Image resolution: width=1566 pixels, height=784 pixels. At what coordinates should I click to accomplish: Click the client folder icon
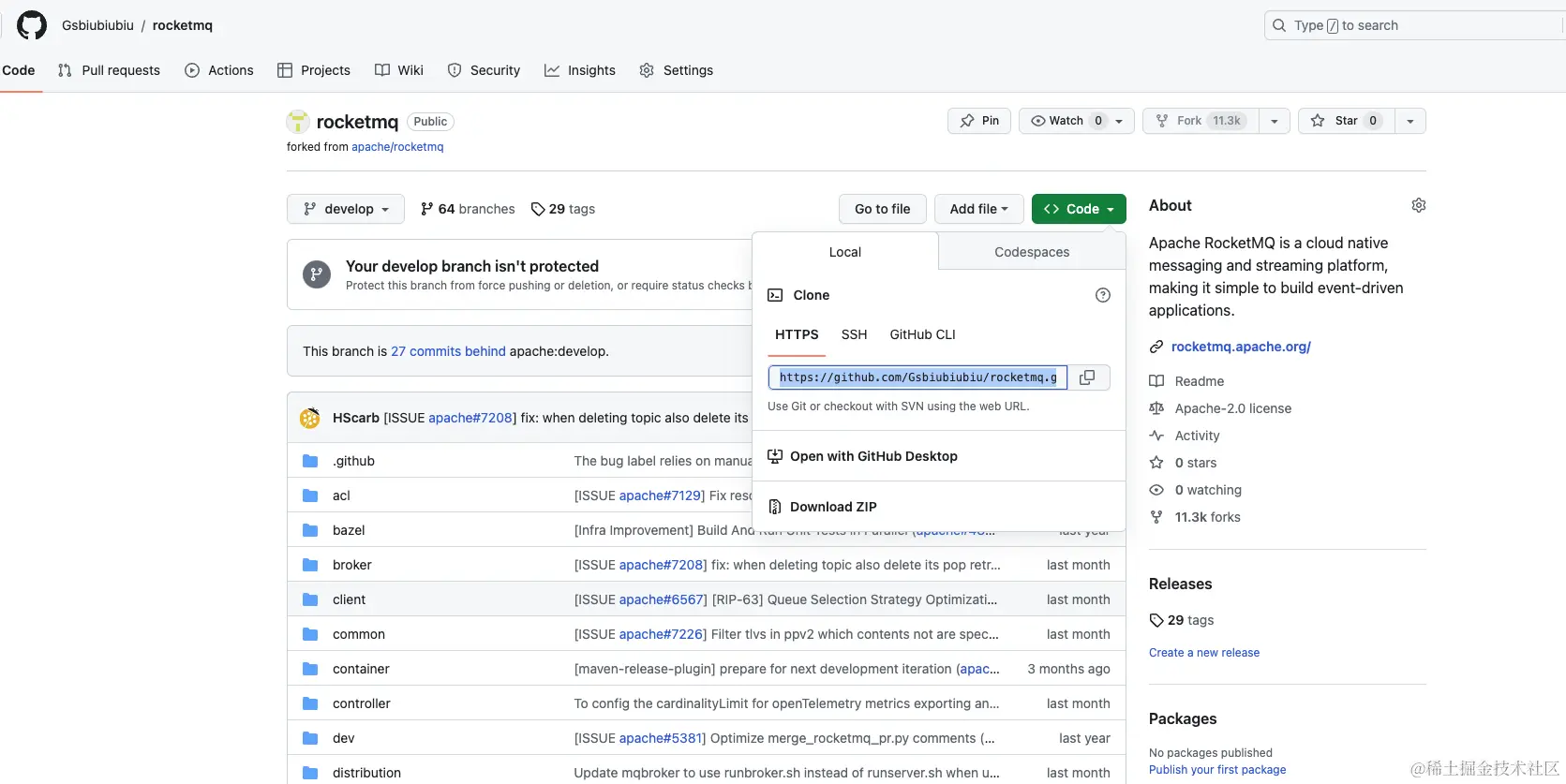click(310, 599)
